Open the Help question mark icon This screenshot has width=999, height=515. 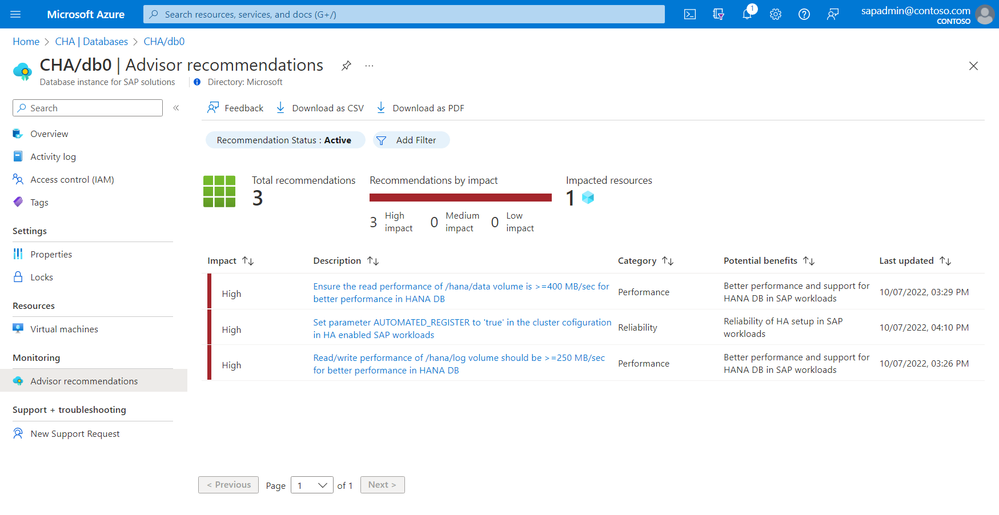tap(804, 14)
